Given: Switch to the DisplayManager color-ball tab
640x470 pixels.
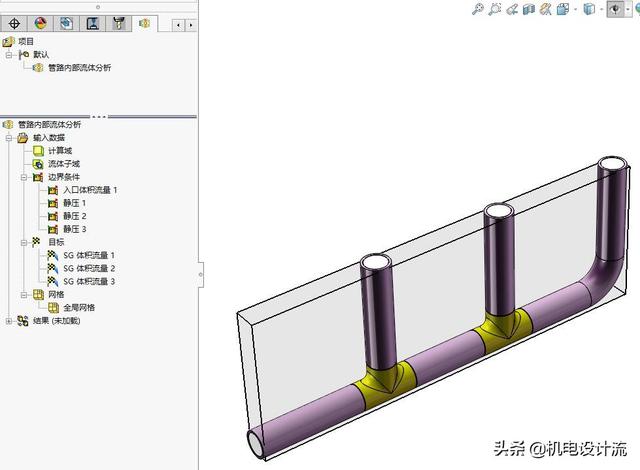Looking at the screenshot, I should [40, 24].
